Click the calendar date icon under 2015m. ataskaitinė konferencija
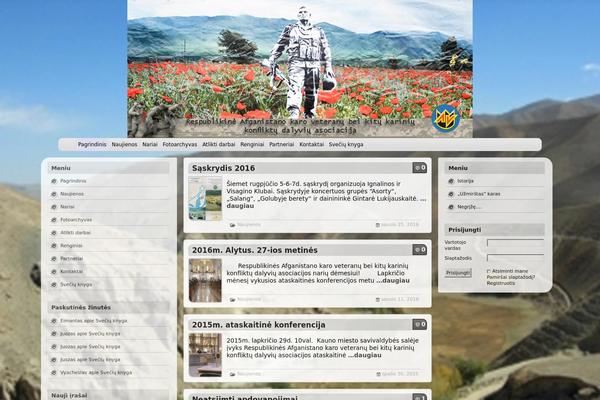The image size is (600, 400). pos(378,374)
